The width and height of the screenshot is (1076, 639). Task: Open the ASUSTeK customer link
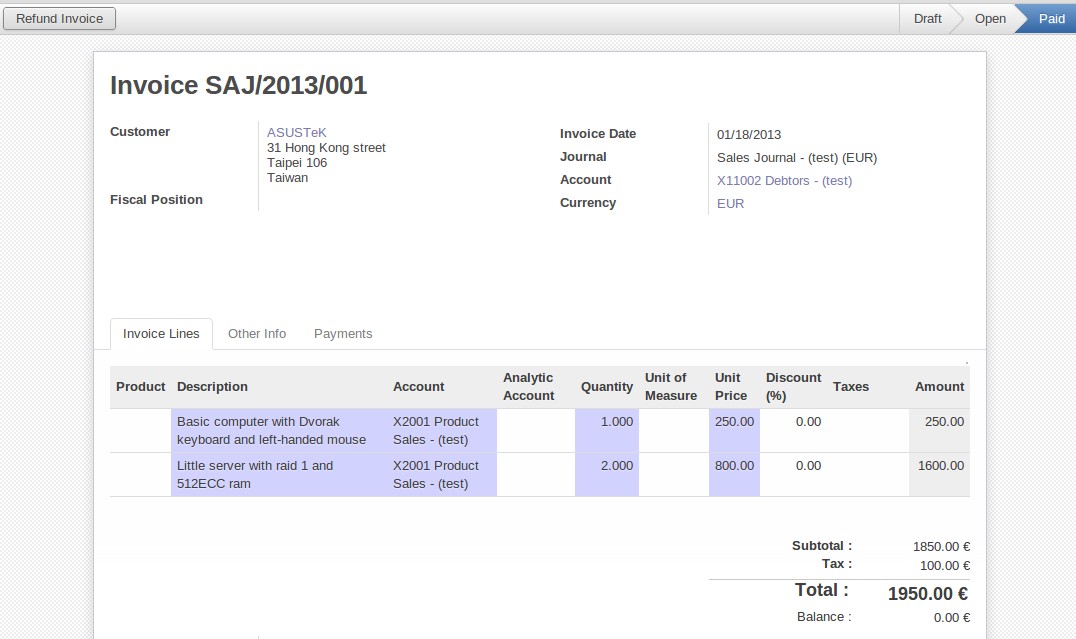tap(296, 132)
